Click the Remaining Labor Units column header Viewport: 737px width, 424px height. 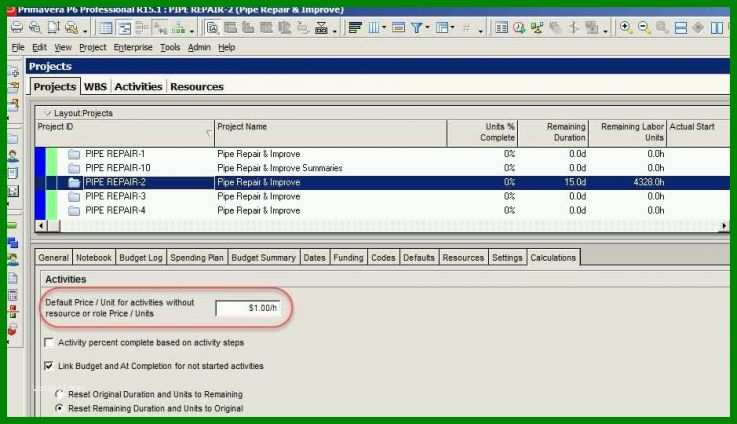click(x=627, y=133)
